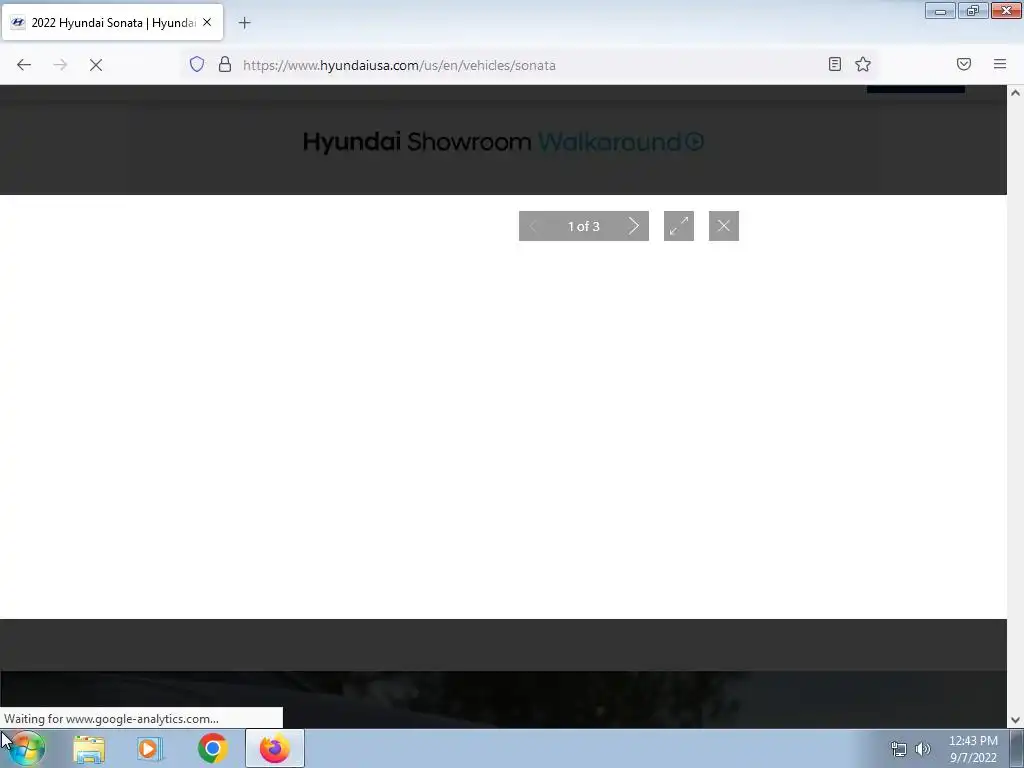Switch to Firefox in the taskbar

[275, 748]
